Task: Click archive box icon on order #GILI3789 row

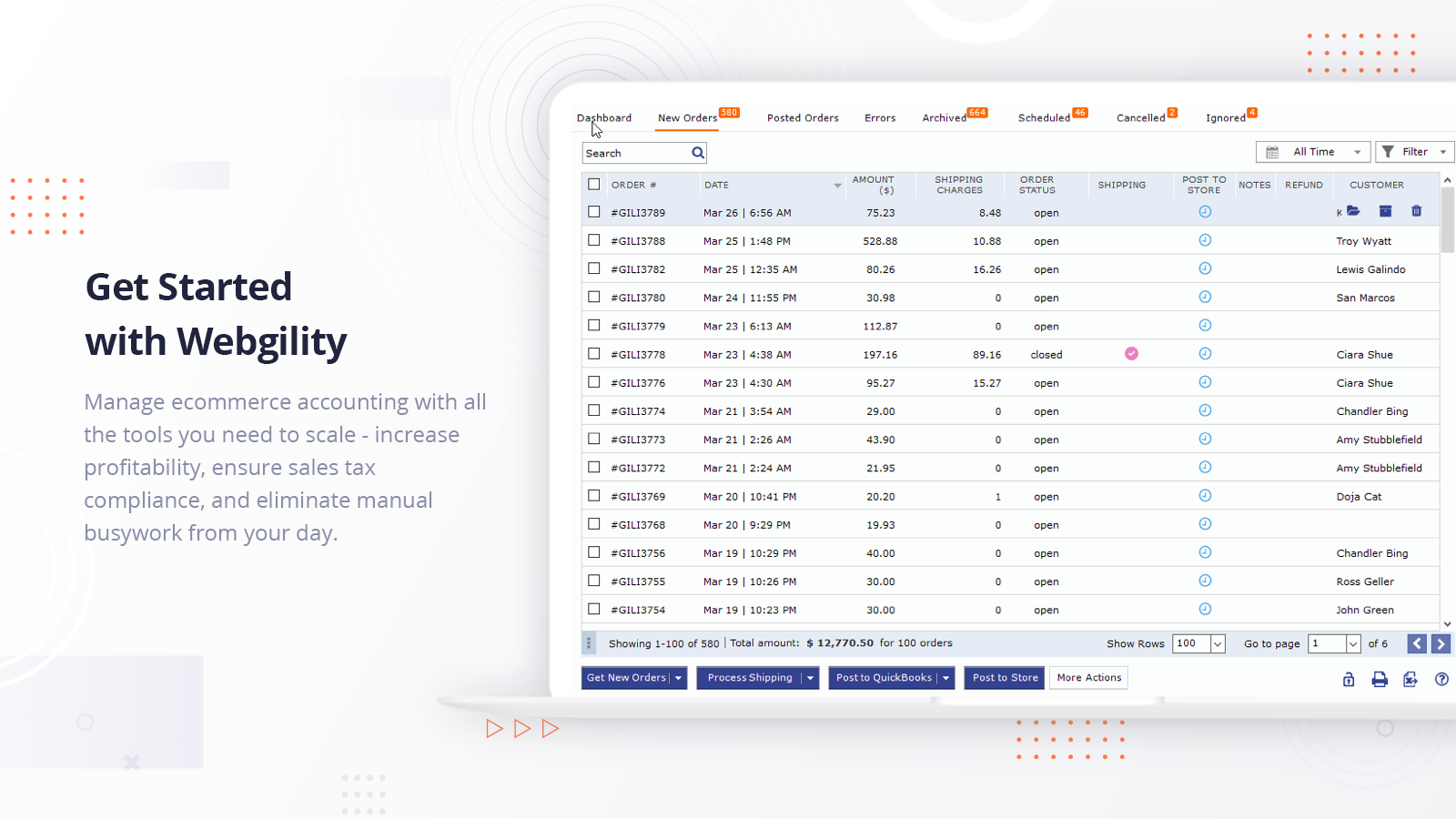Action: pyautogui.click(x=1385, y=211)
